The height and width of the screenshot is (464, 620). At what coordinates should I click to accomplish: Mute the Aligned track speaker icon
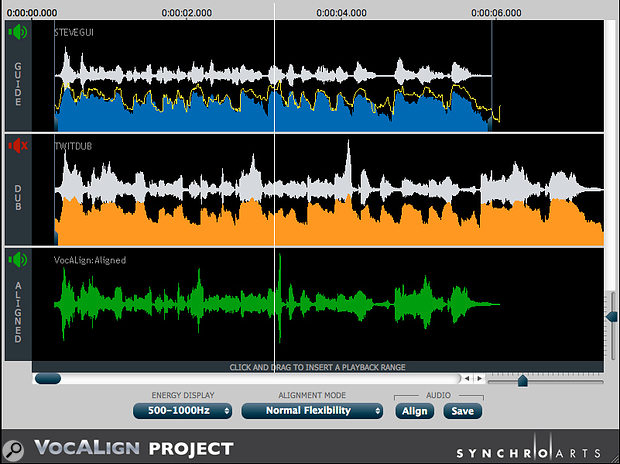(x=18, y=260)
